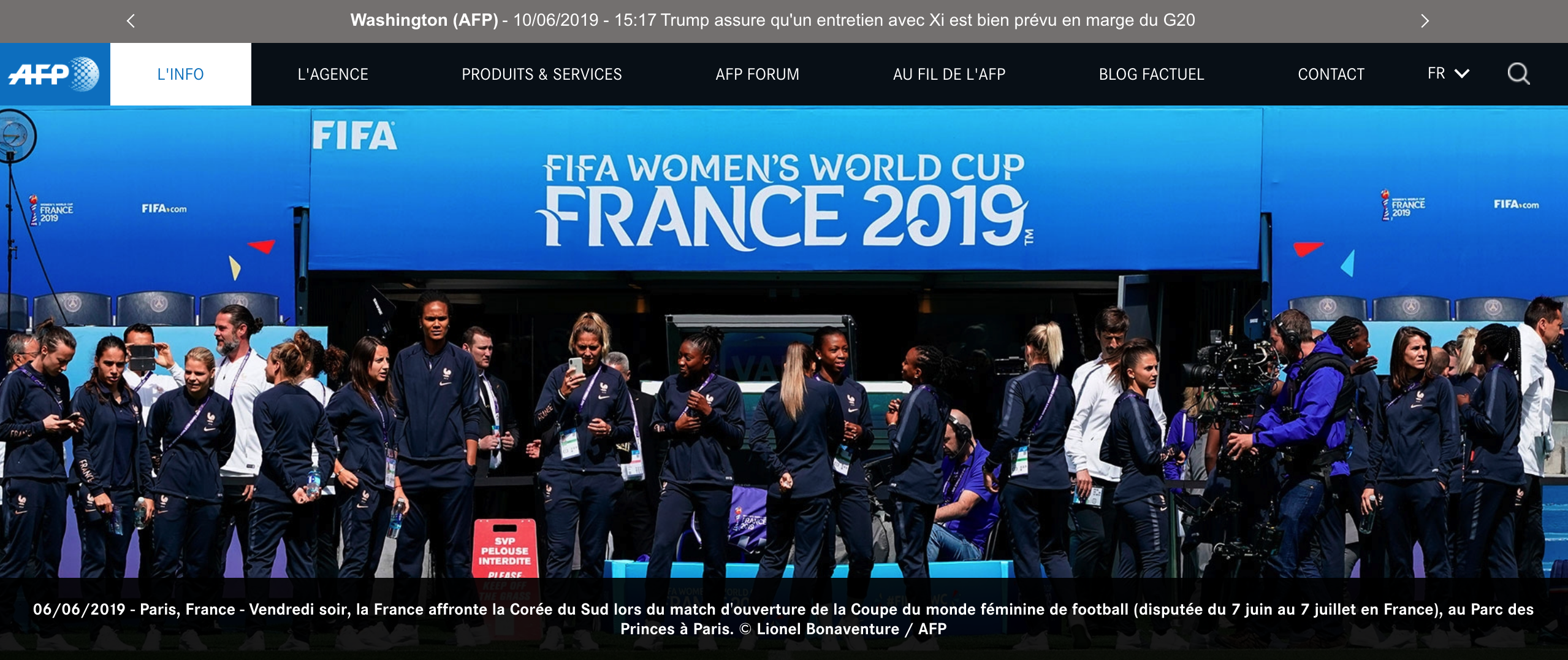Open the L'AGENCE menu
The image size is (1568, 660).
[x=333, y=74]
